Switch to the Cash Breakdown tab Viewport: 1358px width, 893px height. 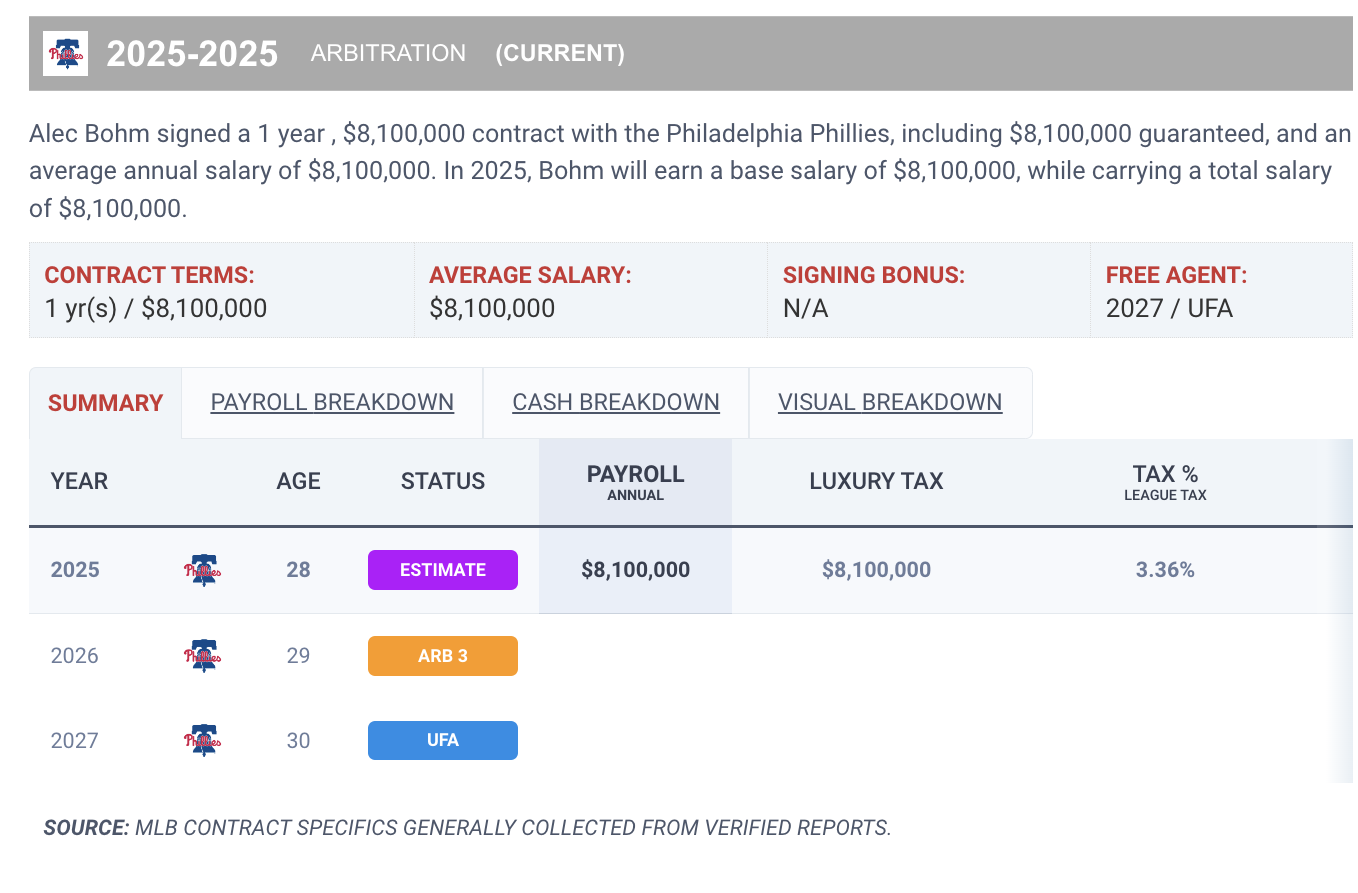[616, 402]
